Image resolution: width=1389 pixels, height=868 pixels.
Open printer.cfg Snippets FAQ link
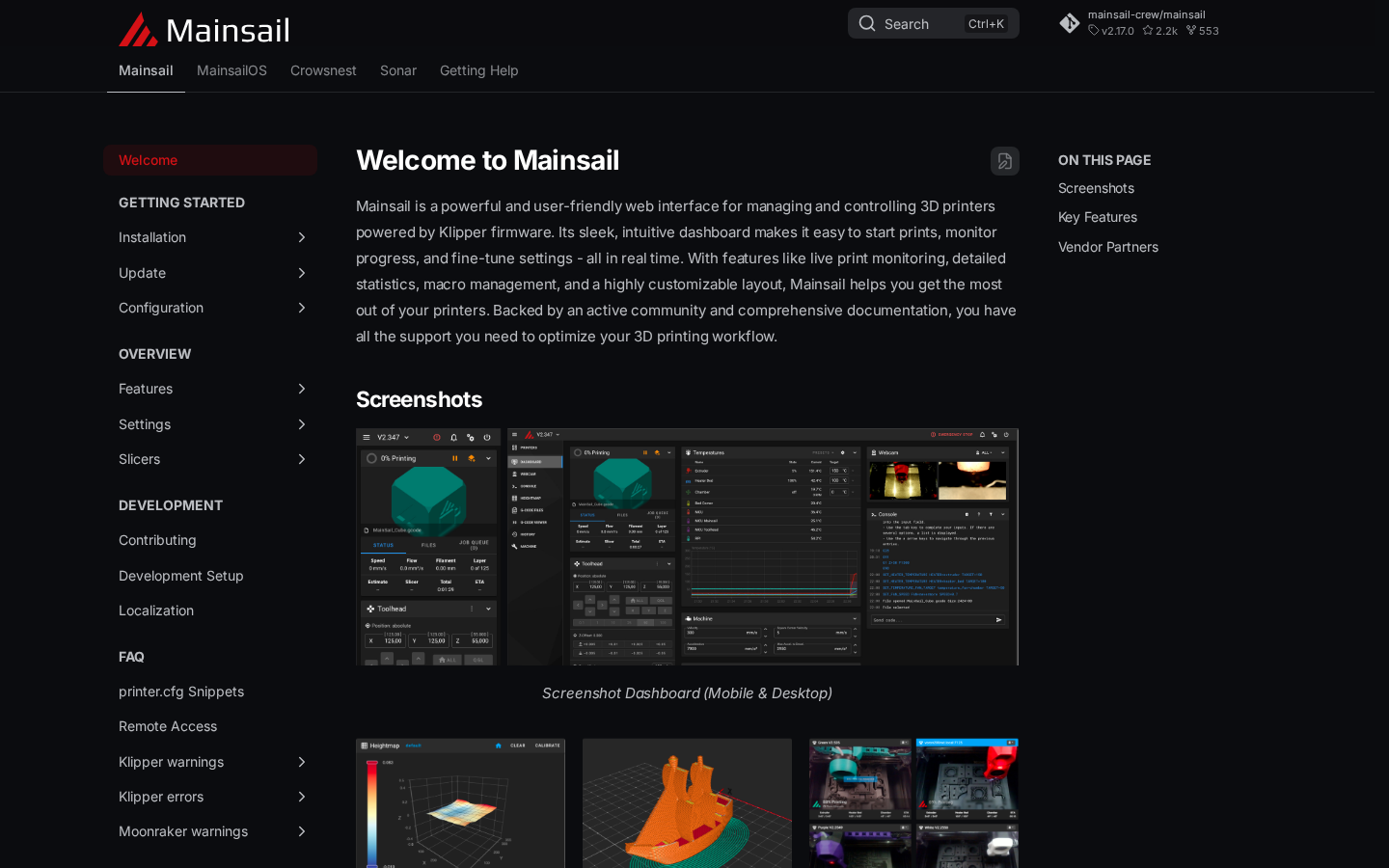click(x=181, y=692)
